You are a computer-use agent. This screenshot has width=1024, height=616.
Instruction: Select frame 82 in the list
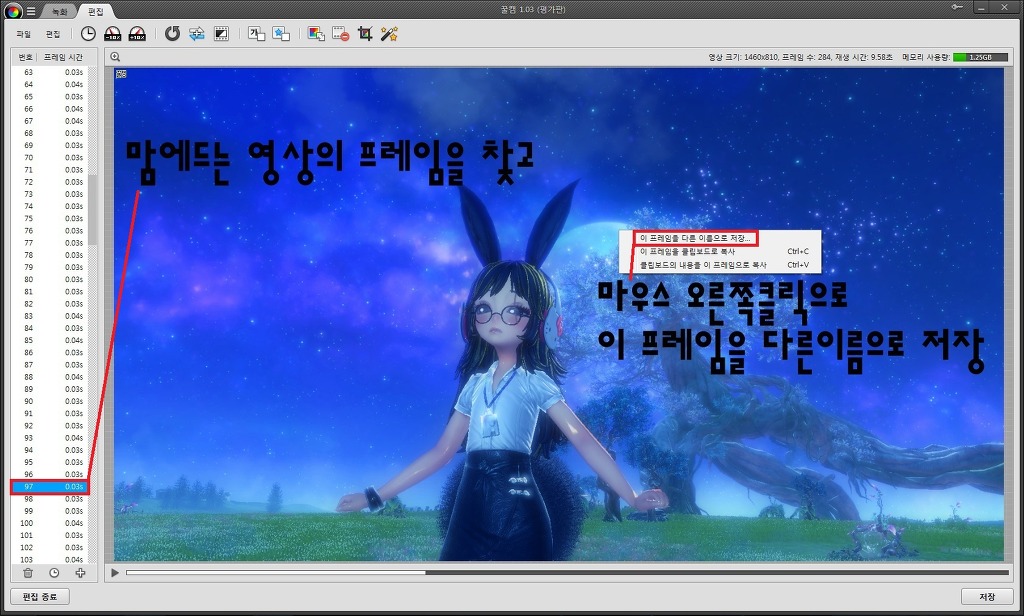point(50,304)
